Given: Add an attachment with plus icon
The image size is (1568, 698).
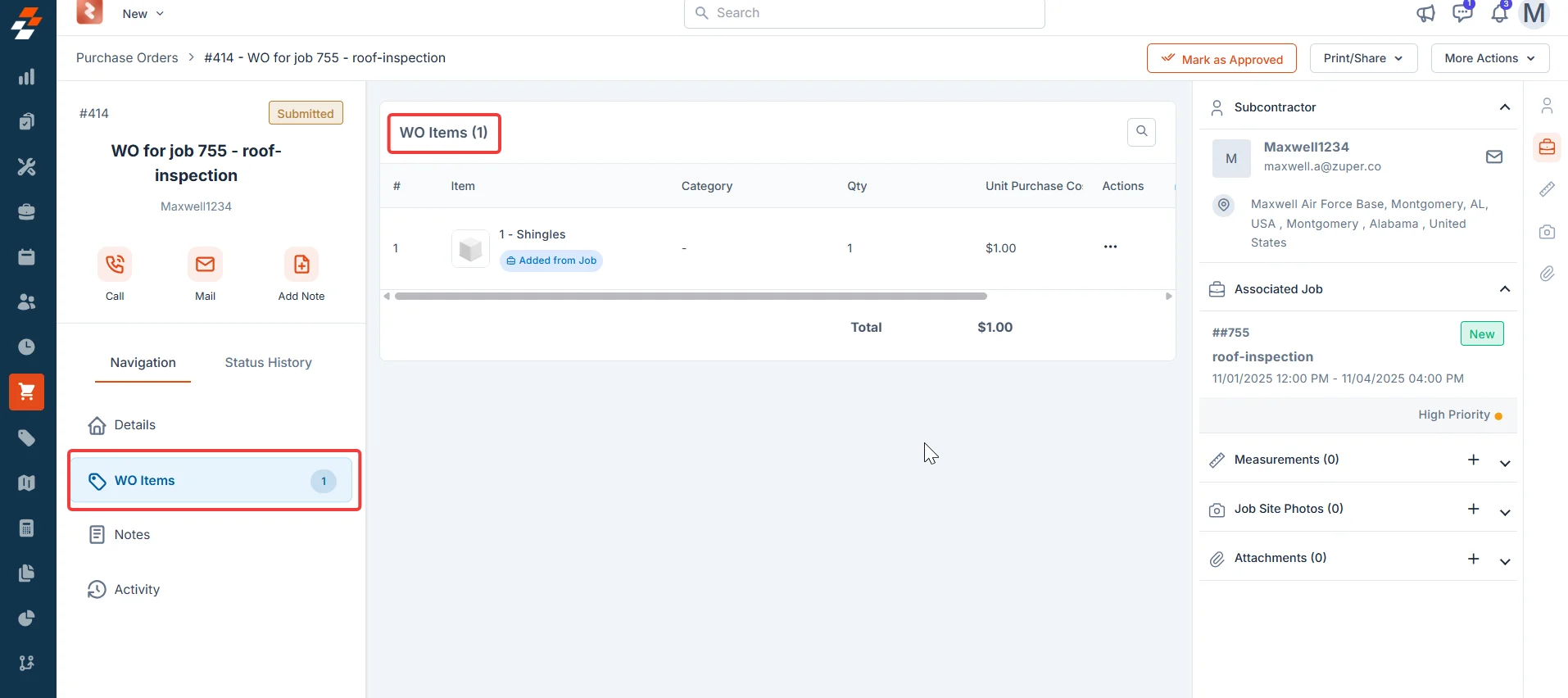Looking at the screenshot, I should coord(1473,558).
